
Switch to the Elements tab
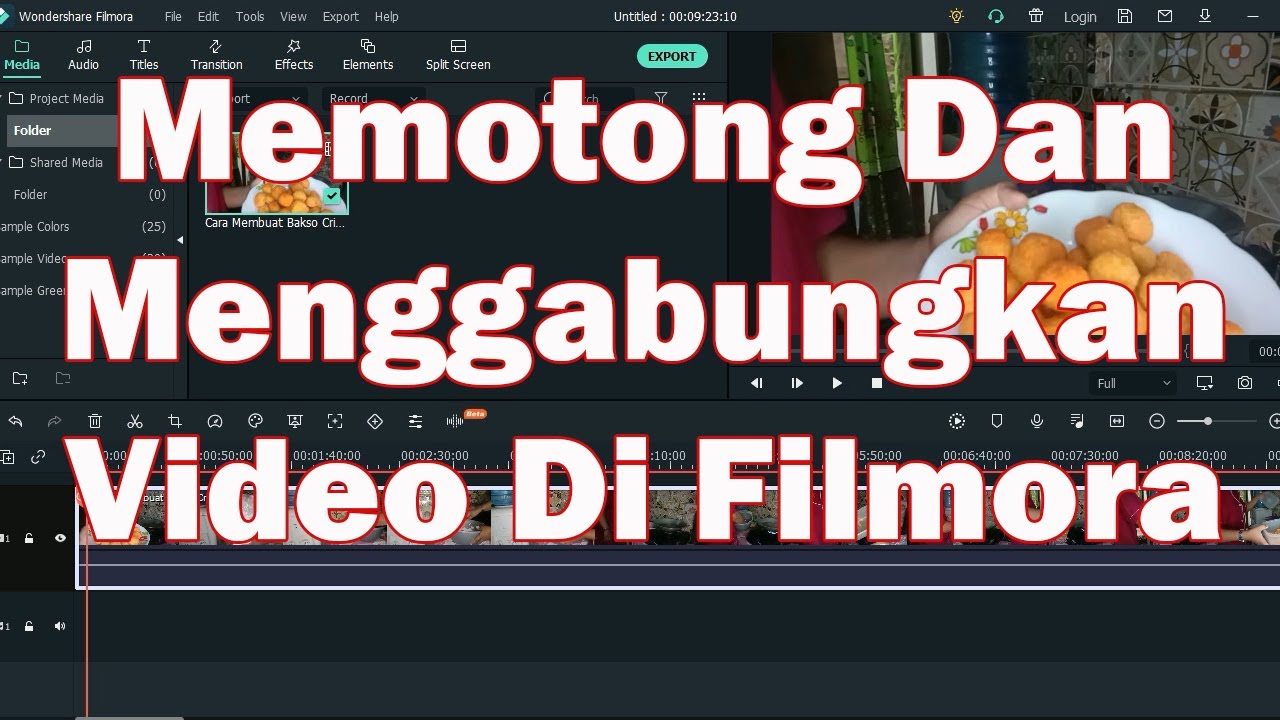[368, 55]
